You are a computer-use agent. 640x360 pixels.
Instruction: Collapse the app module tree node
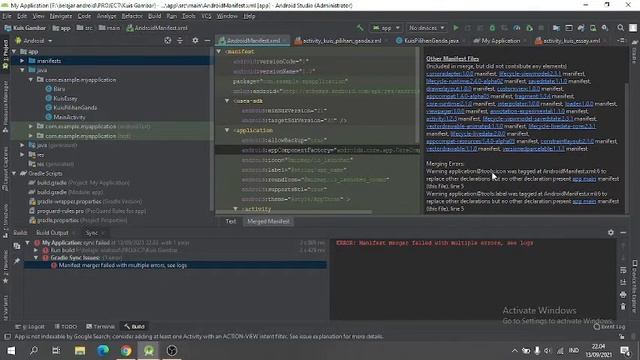pos(14,51)
